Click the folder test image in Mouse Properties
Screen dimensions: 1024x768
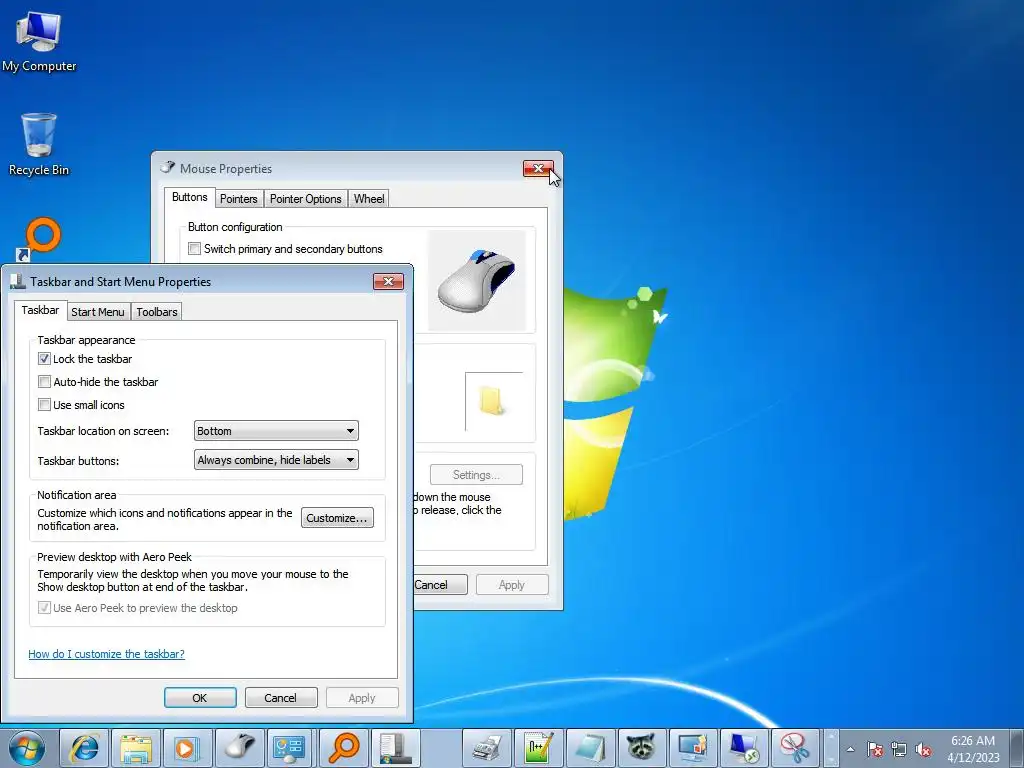coord(494,401)
